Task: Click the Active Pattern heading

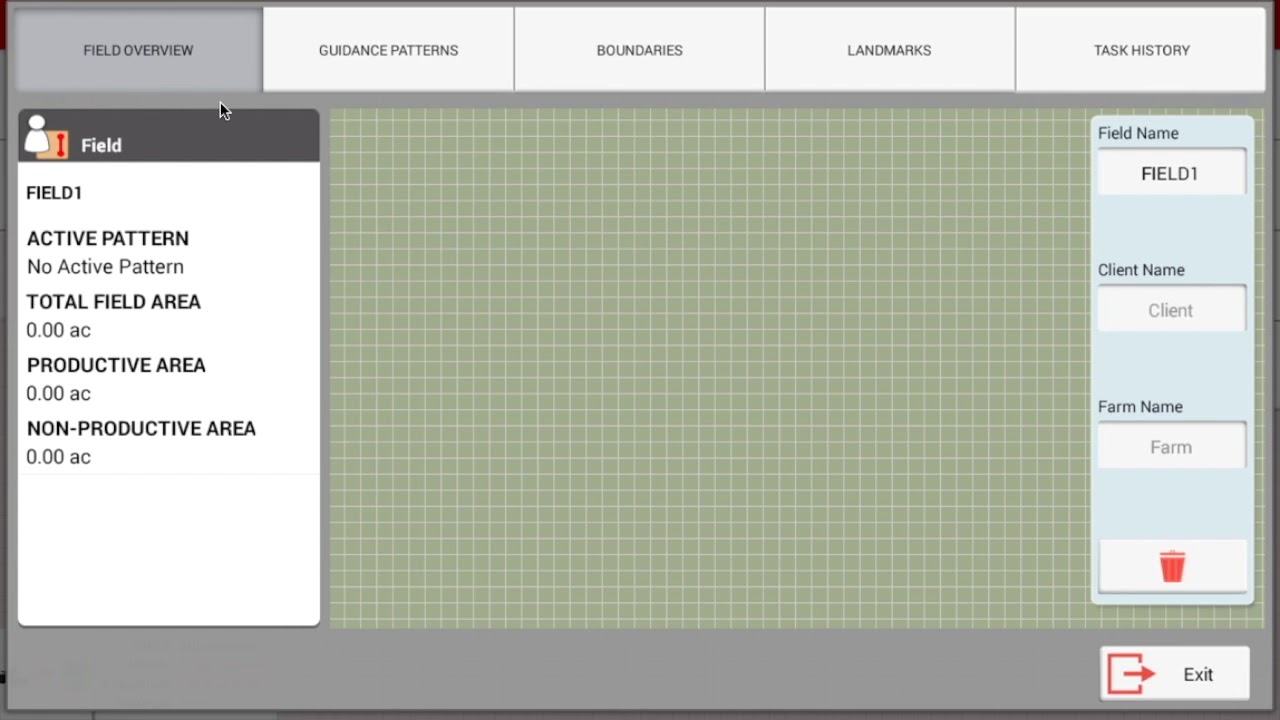Action: click(x=108, y=238)
